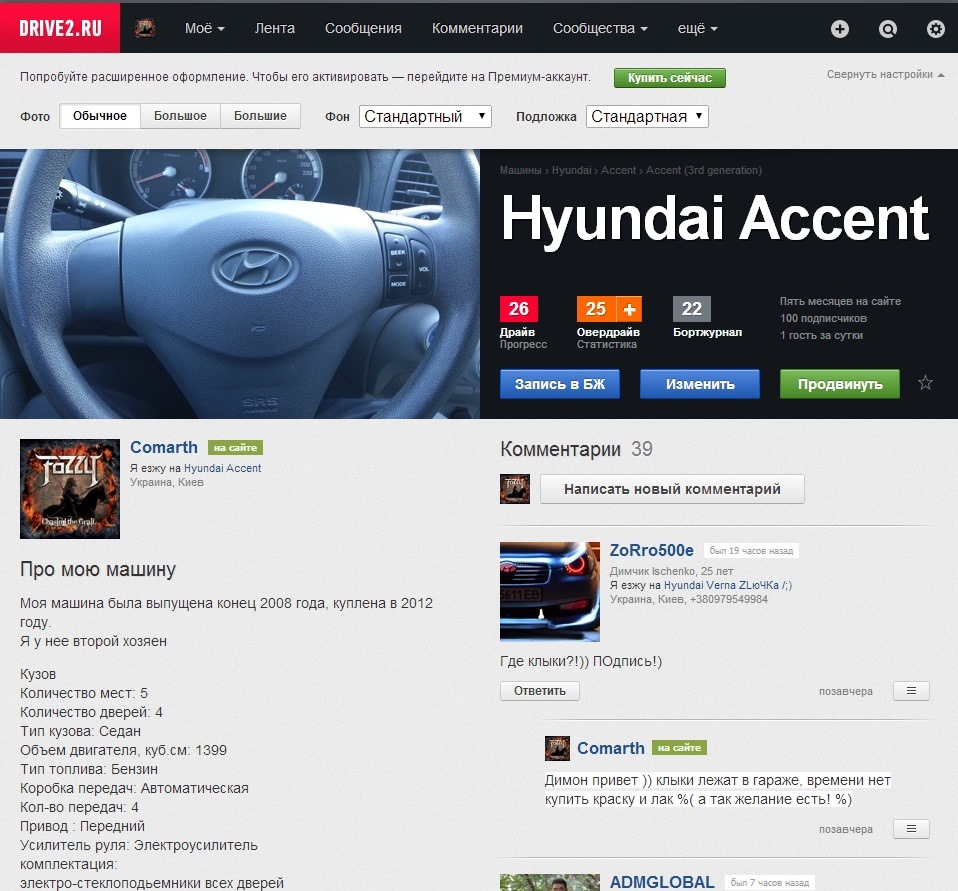This screenshot has width=958, height=891.
Task: Expand the Моё menu
Action: 205,28
